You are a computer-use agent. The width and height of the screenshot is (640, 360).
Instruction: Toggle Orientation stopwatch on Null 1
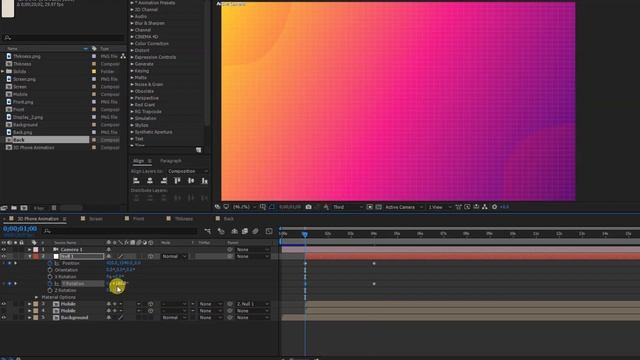[50, 270]
